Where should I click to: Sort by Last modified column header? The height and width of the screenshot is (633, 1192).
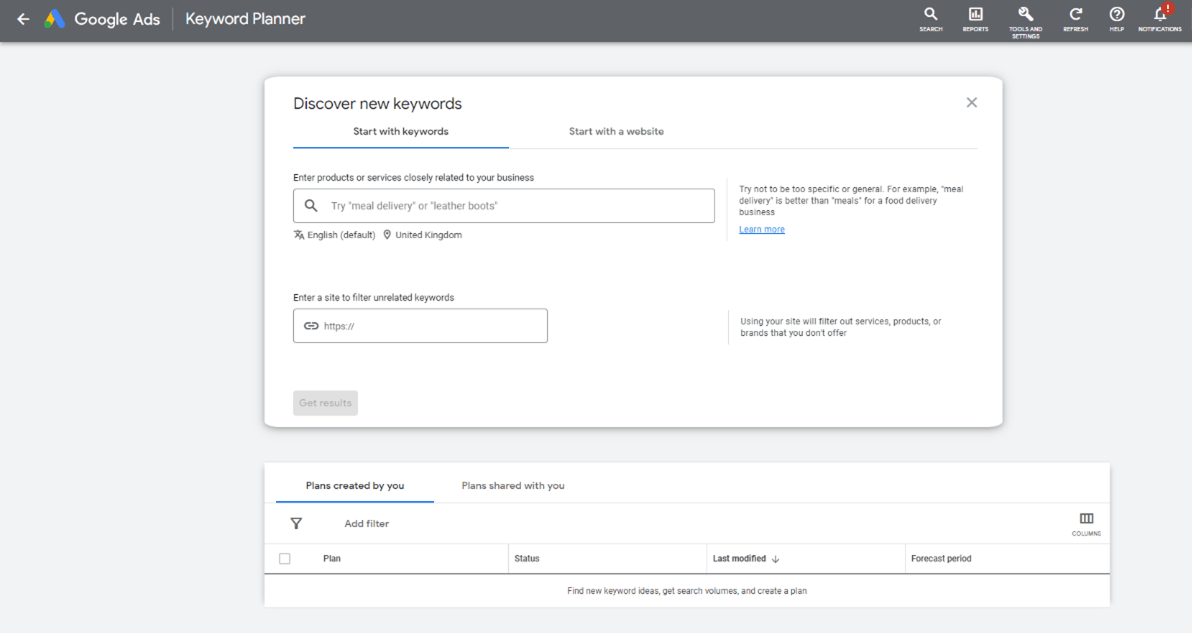click(739, 559)
